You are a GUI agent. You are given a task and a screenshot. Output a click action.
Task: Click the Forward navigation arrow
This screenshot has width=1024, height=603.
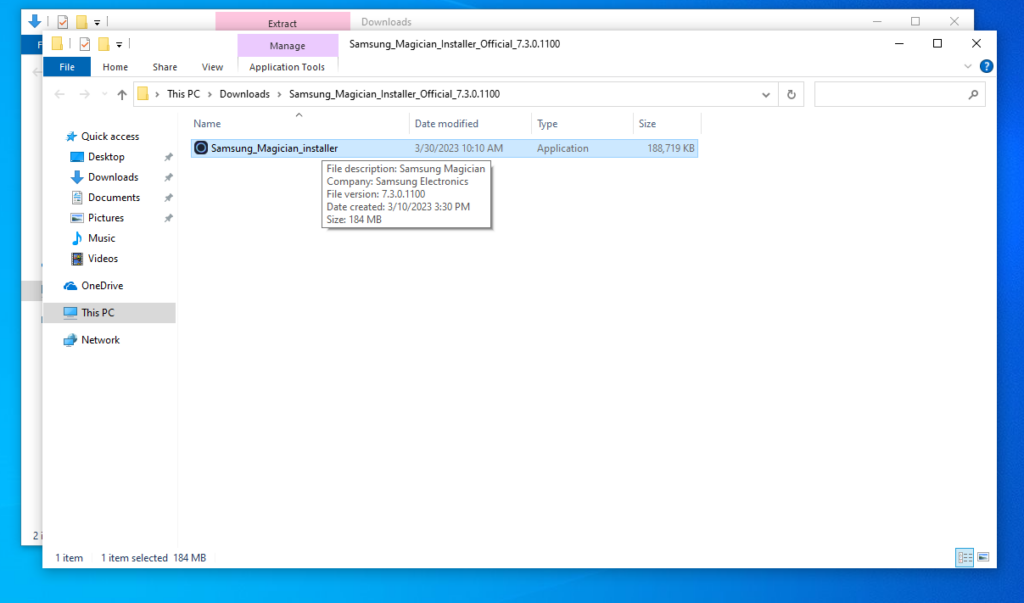coord(84,94)
